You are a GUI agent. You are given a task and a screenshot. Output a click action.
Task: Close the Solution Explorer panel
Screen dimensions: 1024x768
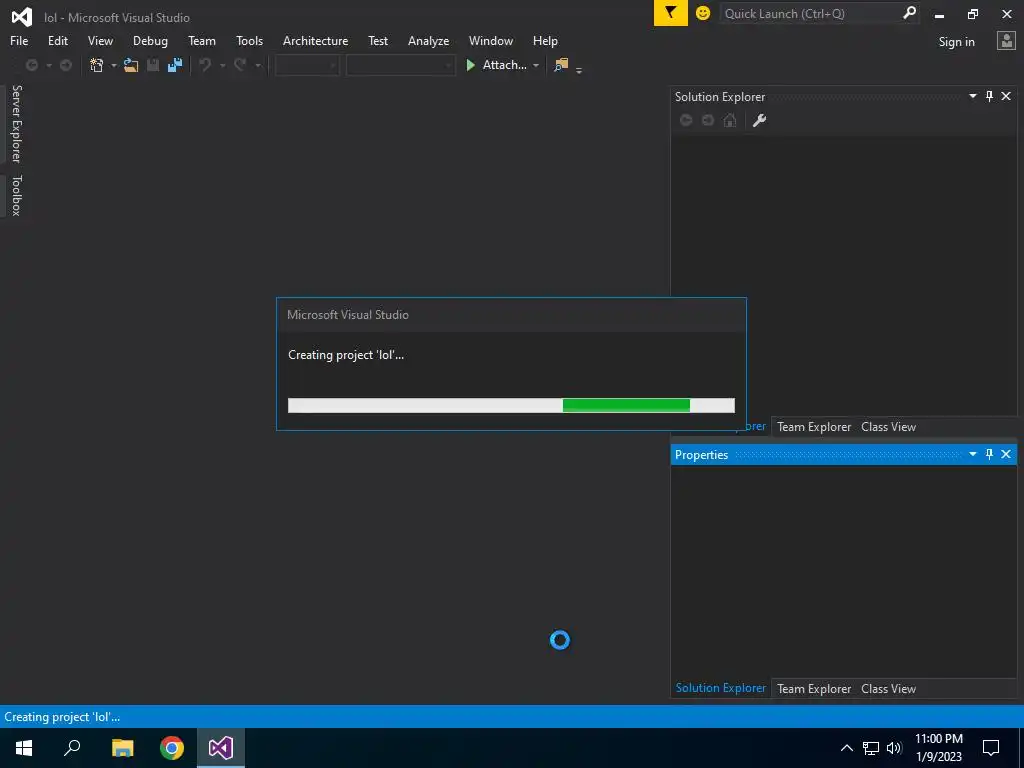[1006, 96]
